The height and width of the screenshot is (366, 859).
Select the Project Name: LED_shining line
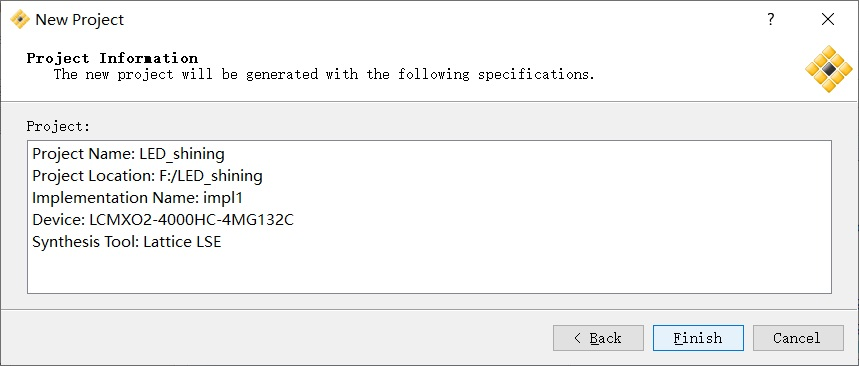tap(128, 154)
